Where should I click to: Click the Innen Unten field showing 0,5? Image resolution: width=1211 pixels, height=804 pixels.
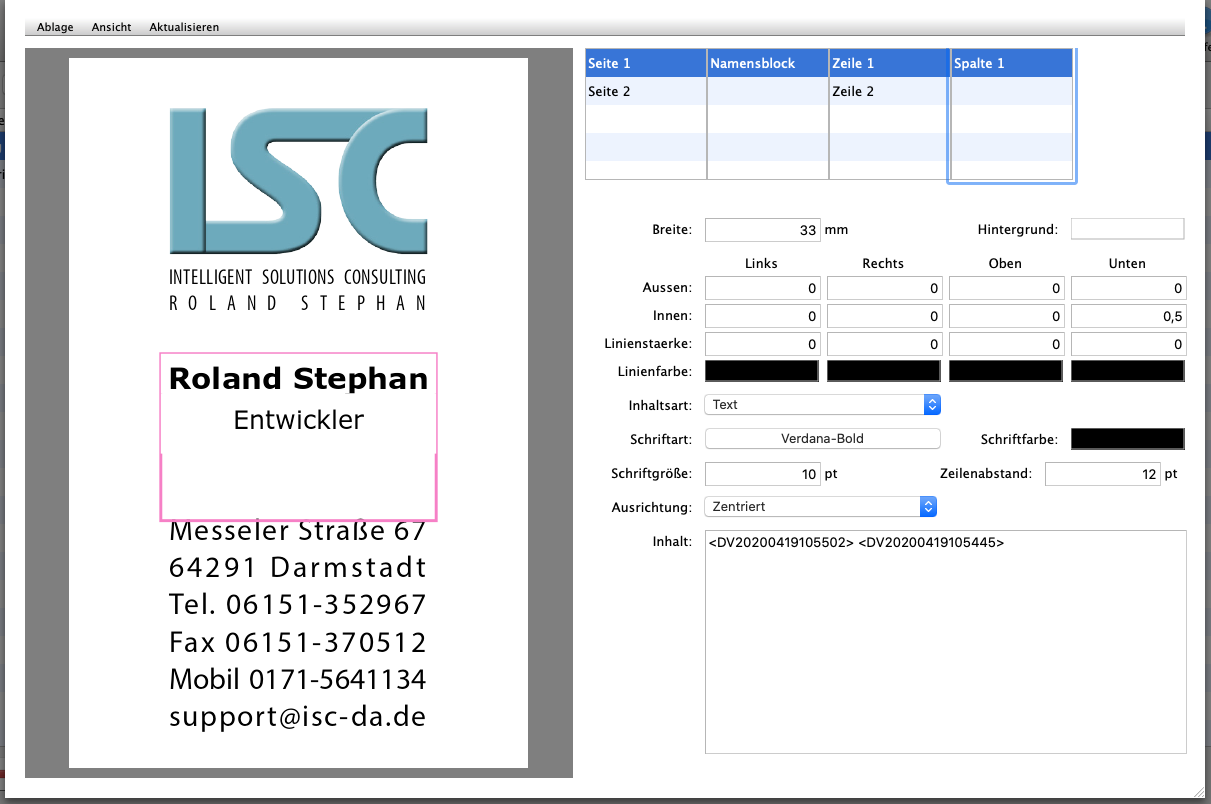(x=1127, y=317)
